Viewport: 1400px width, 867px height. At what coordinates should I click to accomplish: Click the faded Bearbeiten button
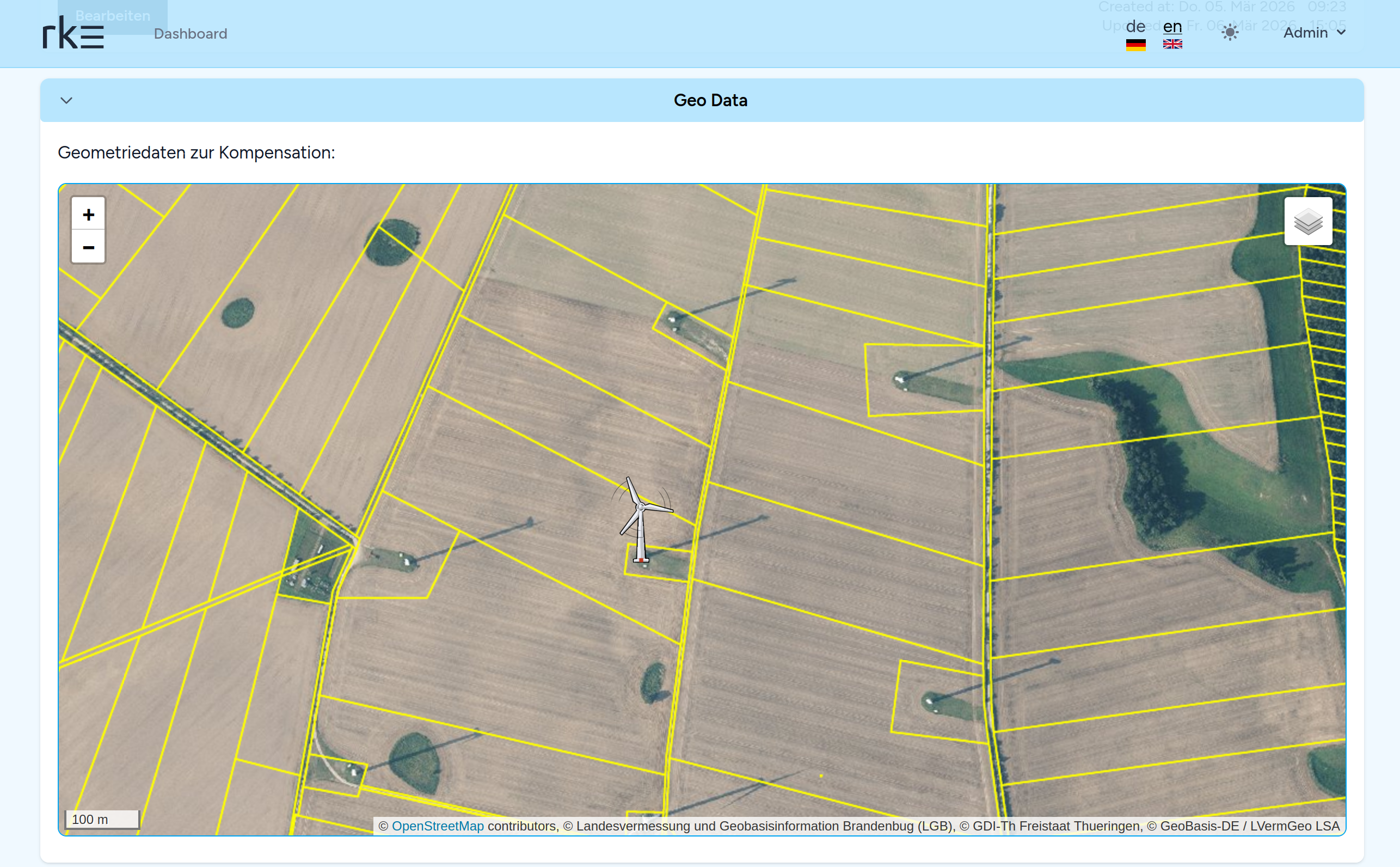pos(112,15)
